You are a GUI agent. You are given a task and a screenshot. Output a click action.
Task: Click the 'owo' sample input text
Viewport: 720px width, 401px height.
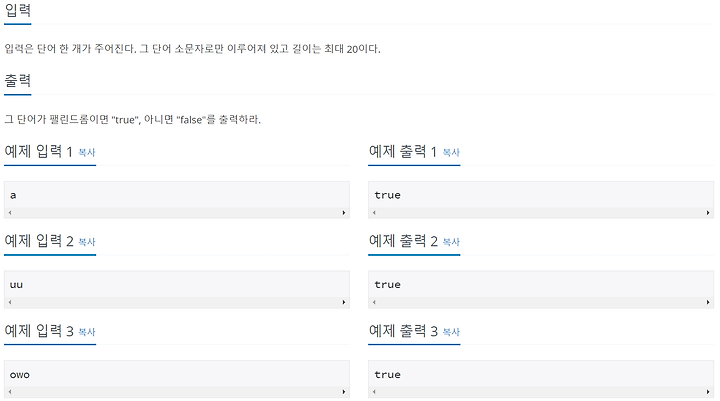click(20, 375)
